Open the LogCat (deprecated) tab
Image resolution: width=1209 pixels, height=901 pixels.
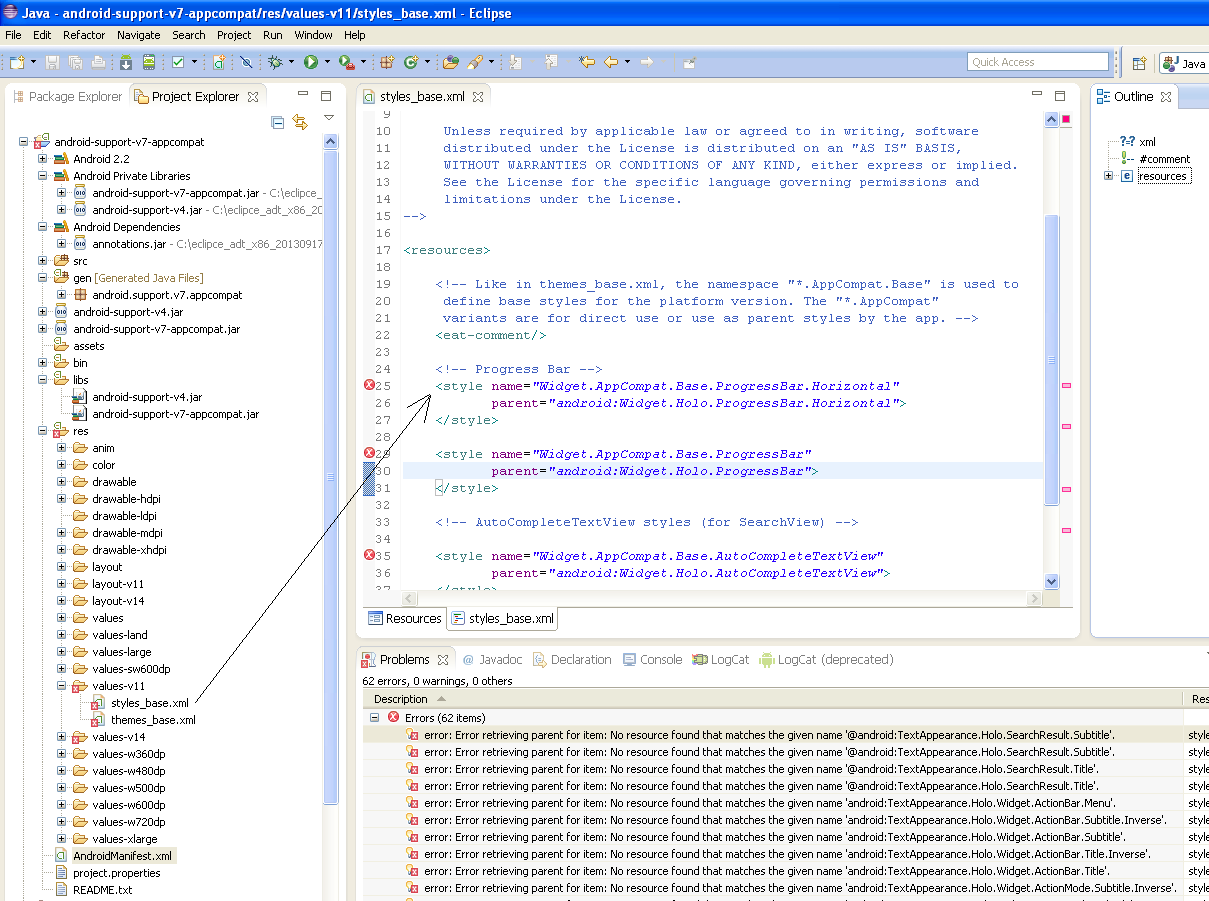click(826, 660)
